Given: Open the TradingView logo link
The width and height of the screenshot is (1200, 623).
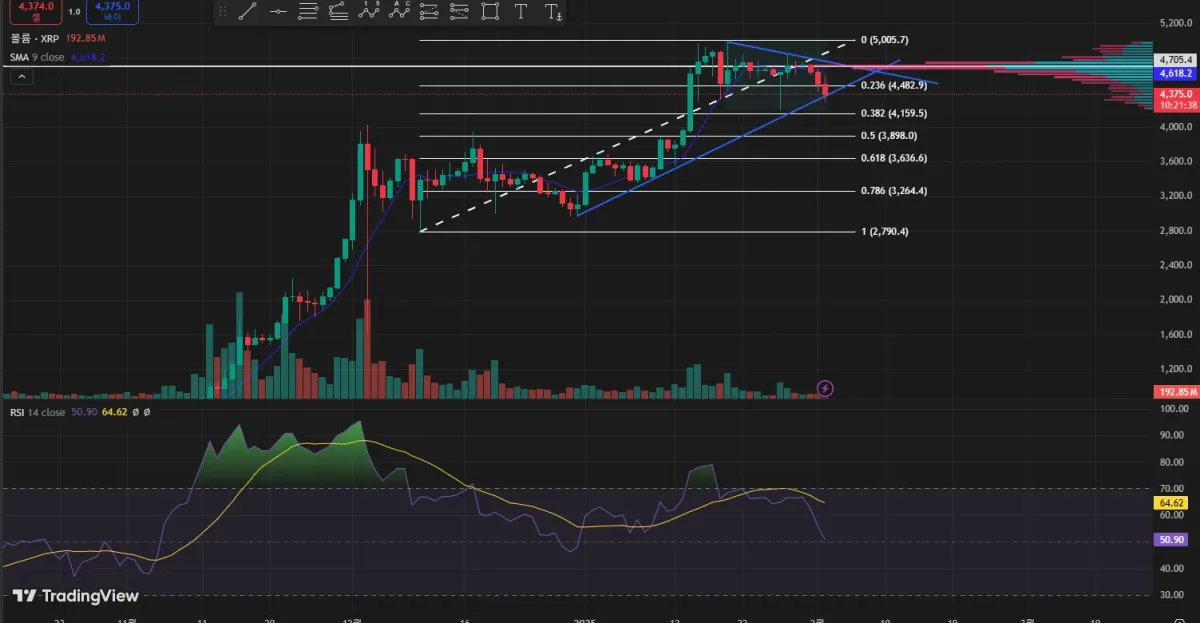Looking at the screenshot, I should tap(76, 596).
